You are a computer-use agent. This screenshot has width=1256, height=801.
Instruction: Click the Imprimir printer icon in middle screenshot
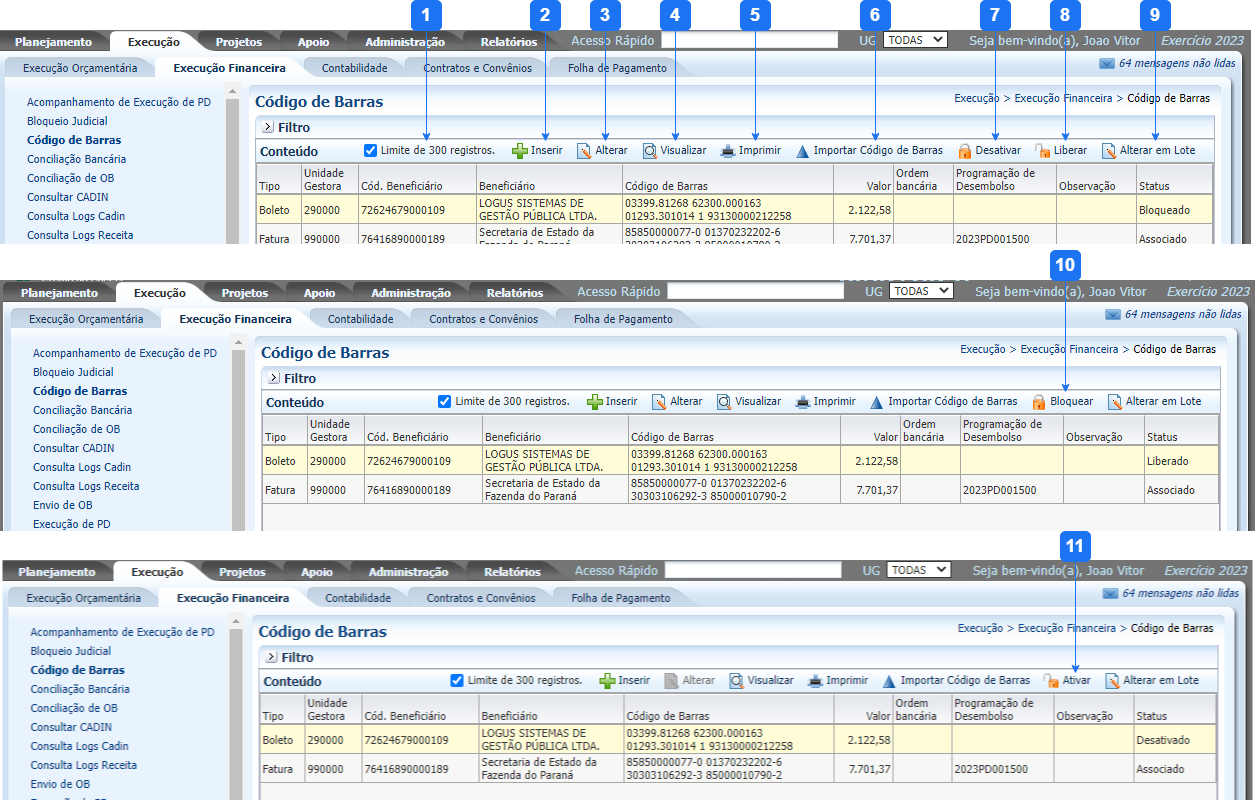[x=803, y=402]
